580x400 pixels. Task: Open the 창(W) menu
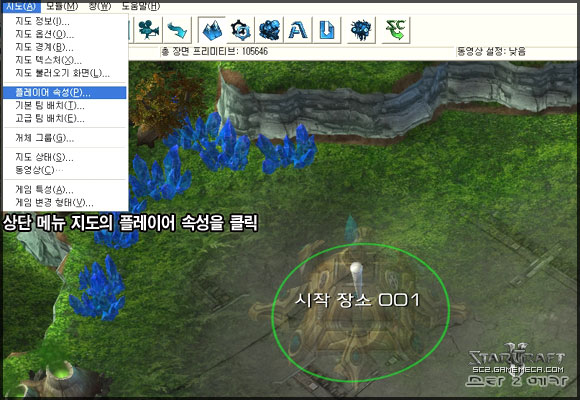point(100,6)
